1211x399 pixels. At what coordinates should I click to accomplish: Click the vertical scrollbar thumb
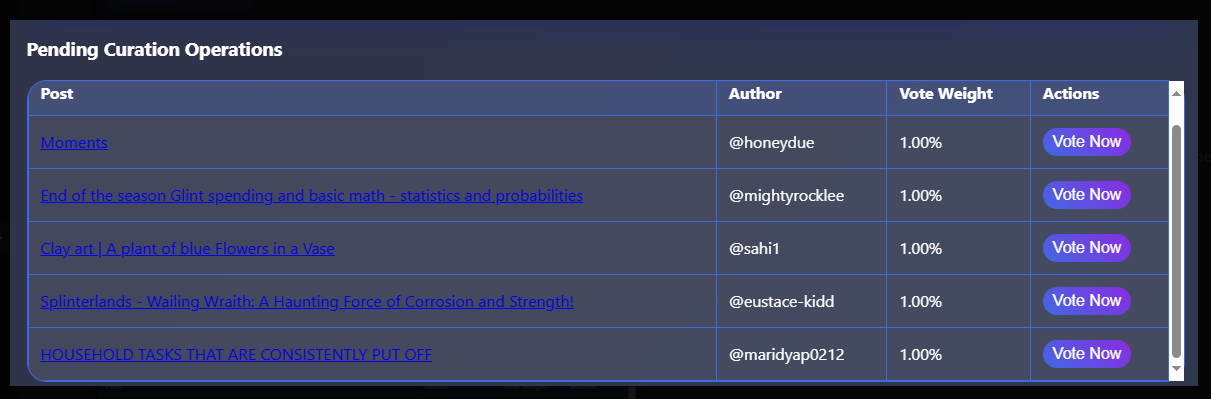pos(1176,241)
